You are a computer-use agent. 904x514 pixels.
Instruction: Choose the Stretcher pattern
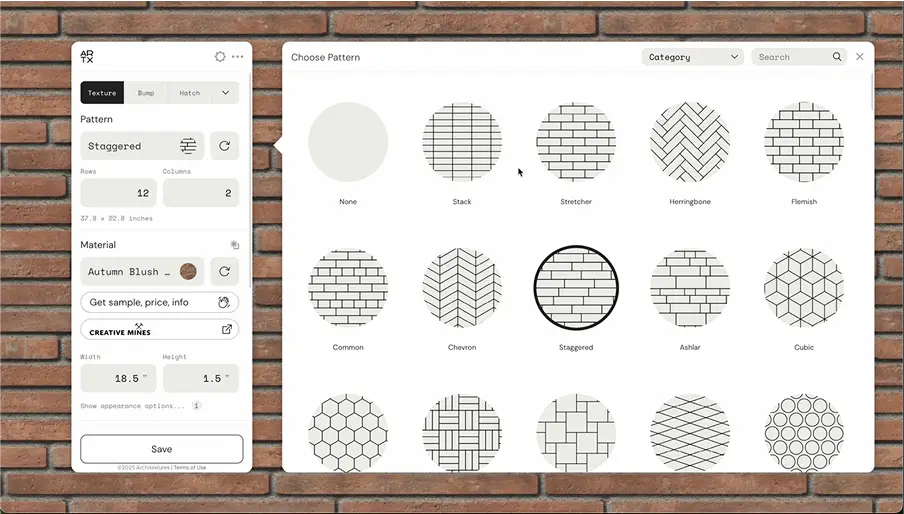[576, 142]
